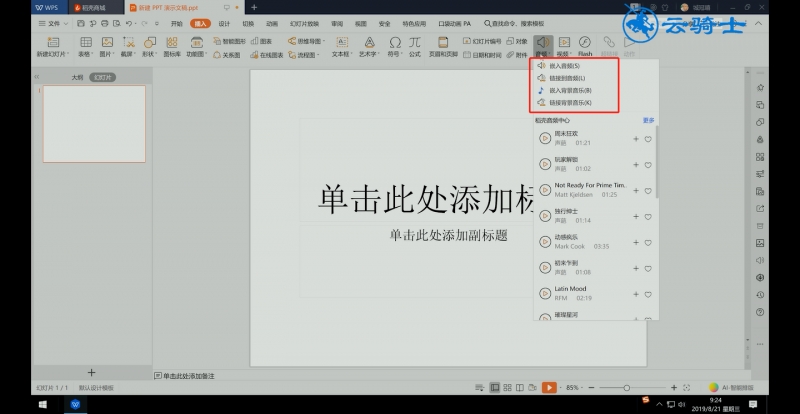Click the zoom slider handle

[627, 388]
